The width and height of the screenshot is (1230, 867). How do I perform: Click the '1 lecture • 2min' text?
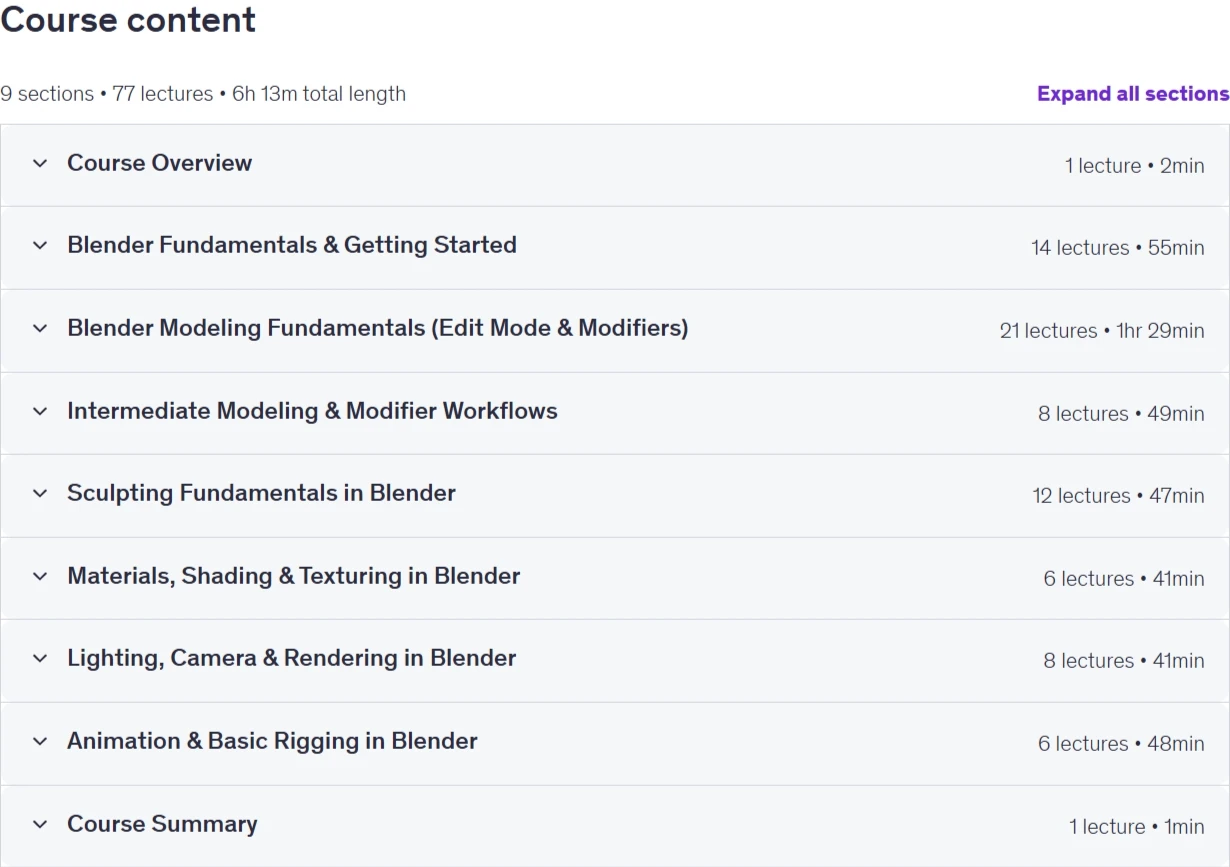pos(1135,166)
